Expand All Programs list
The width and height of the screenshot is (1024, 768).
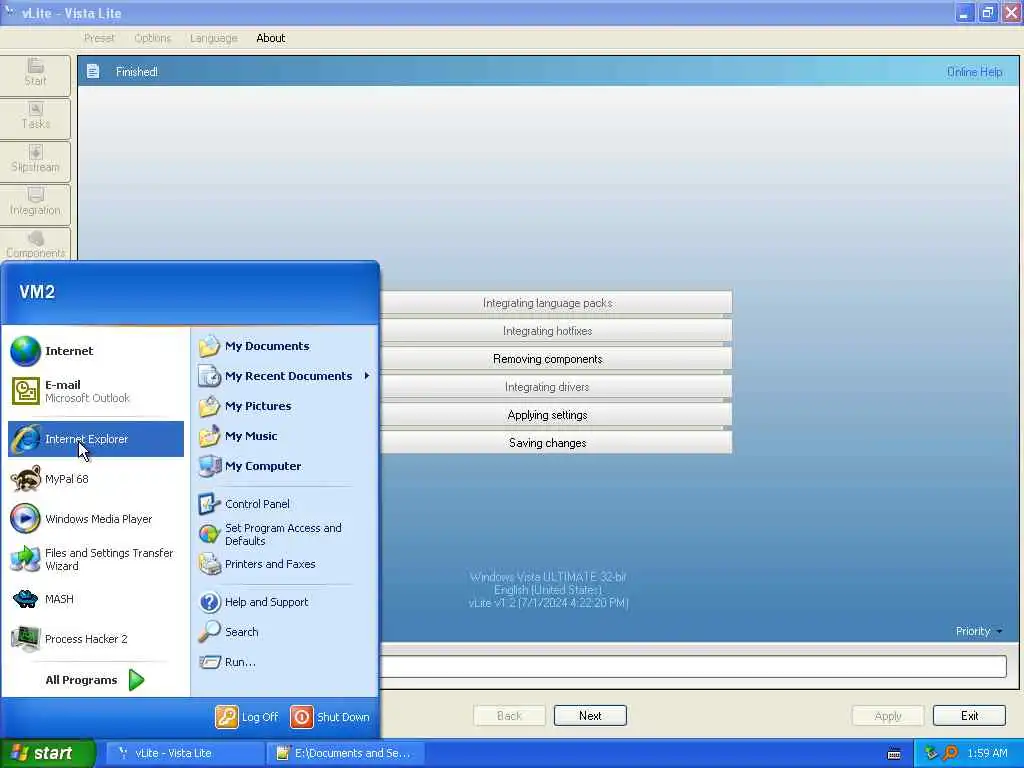pyautogui.click(x=95, y=680)
